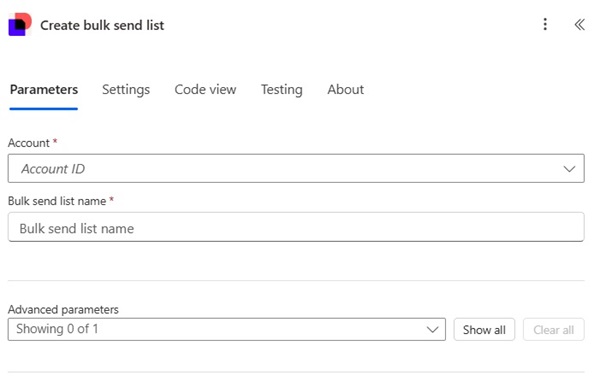Click the Create bulk send list title
Screen dimensions: 600x381
102,25
